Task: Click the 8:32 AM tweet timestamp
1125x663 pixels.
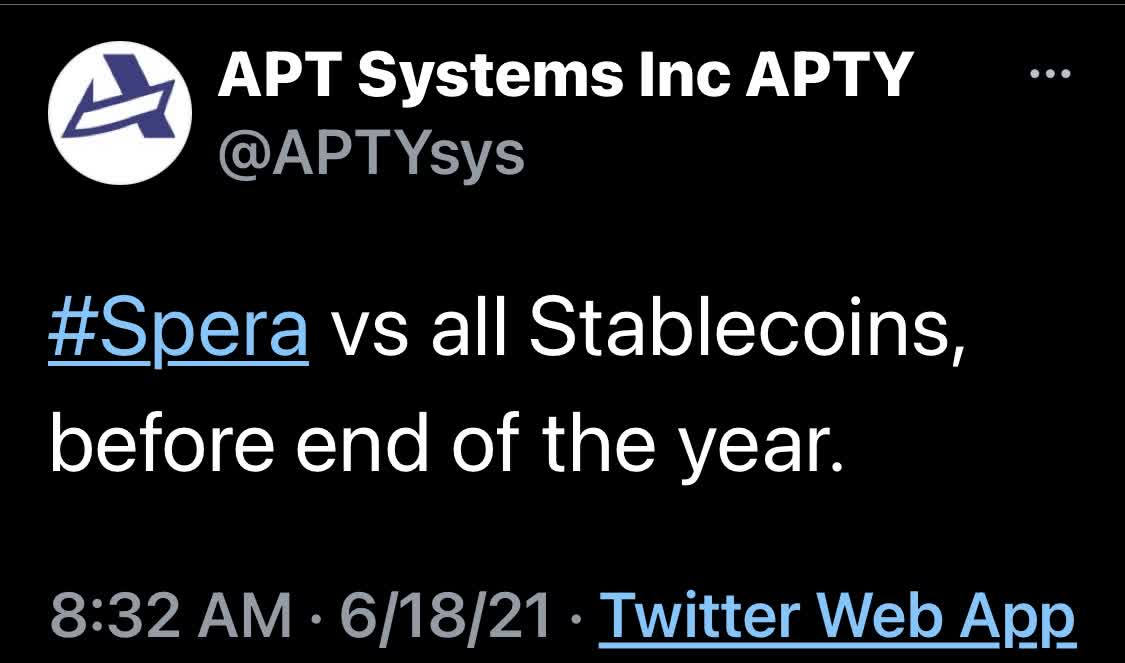Action: click(x=168, y=616)
